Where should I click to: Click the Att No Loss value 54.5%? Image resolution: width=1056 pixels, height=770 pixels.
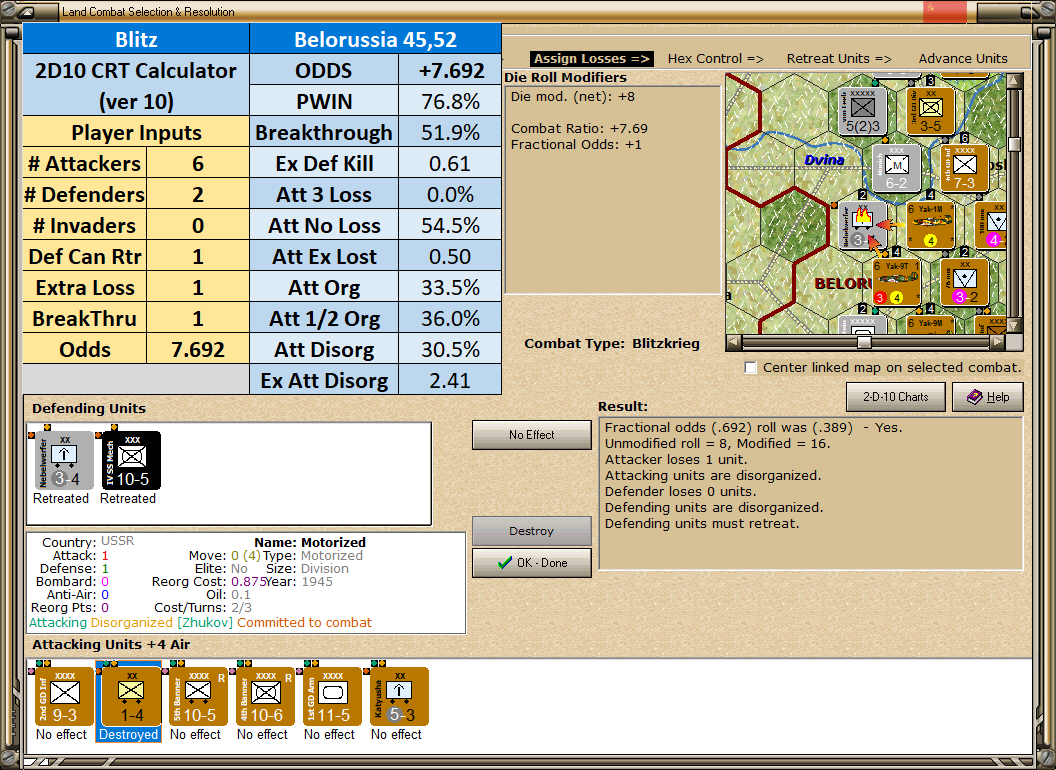pos(450,225)
